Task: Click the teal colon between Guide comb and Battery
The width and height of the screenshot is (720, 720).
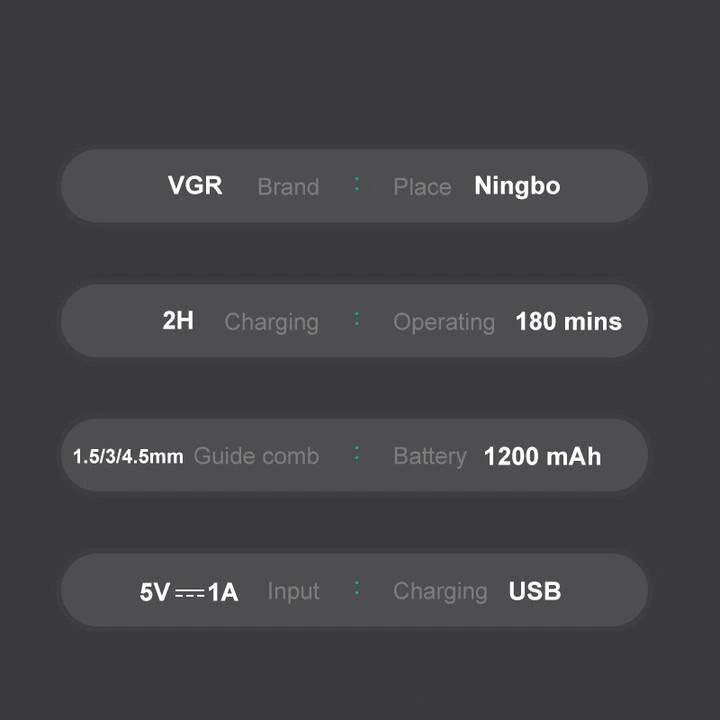Action: (x=356, y=455)
